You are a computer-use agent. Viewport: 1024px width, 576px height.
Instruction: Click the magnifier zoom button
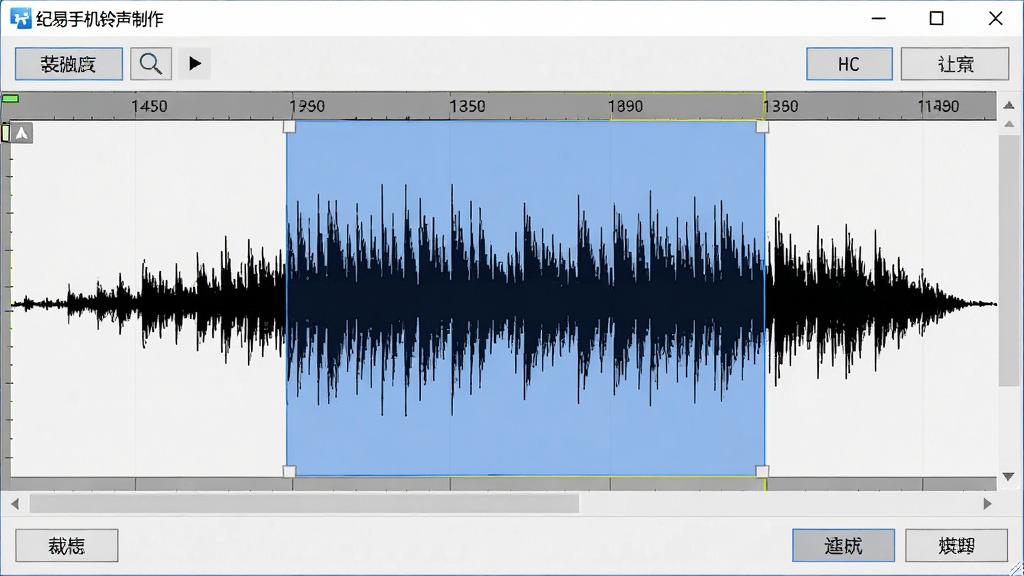click(x=151, y=64)
